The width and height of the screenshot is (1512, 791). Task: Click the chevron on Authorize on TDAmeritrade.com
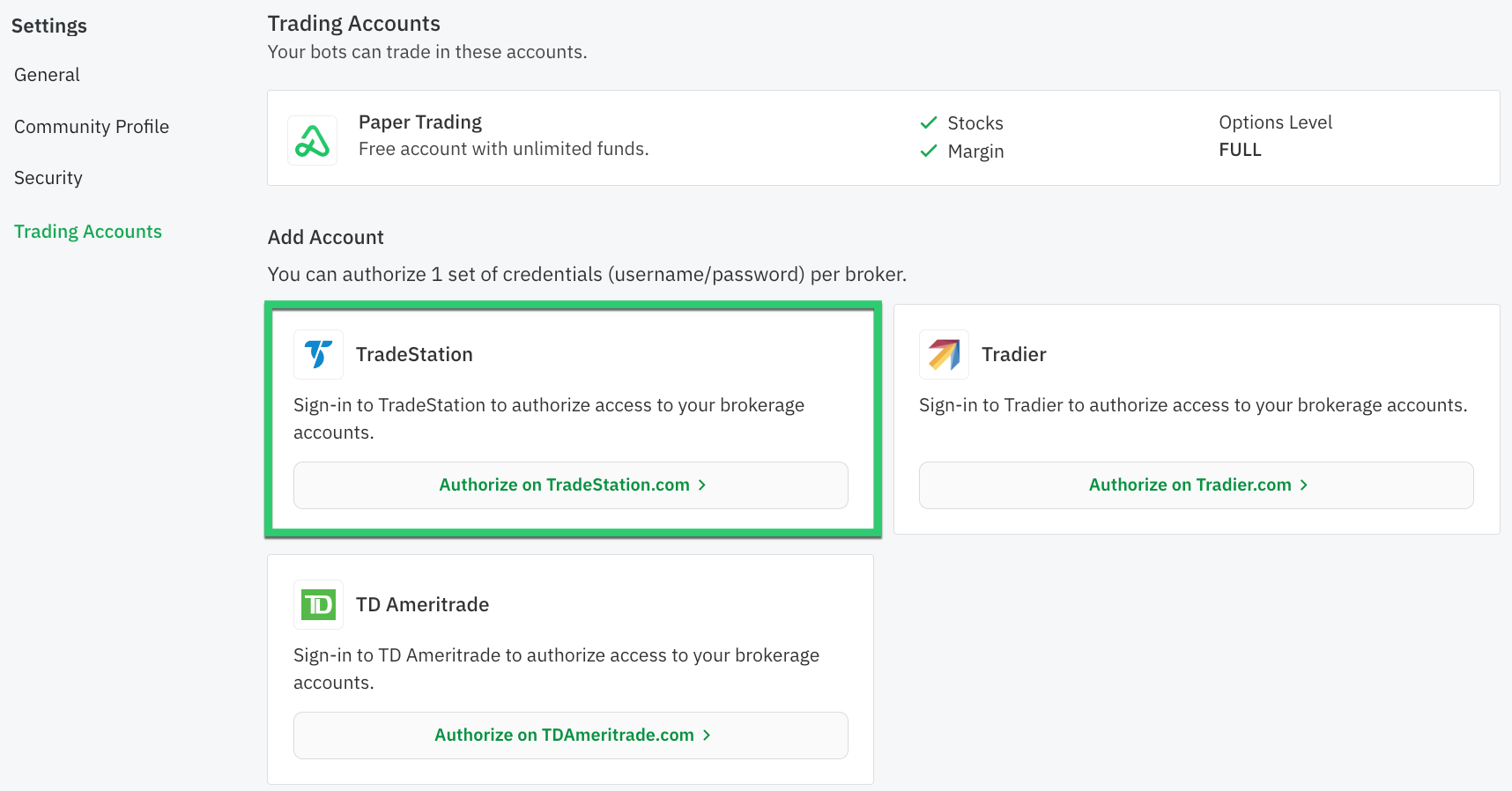[706, 735]
